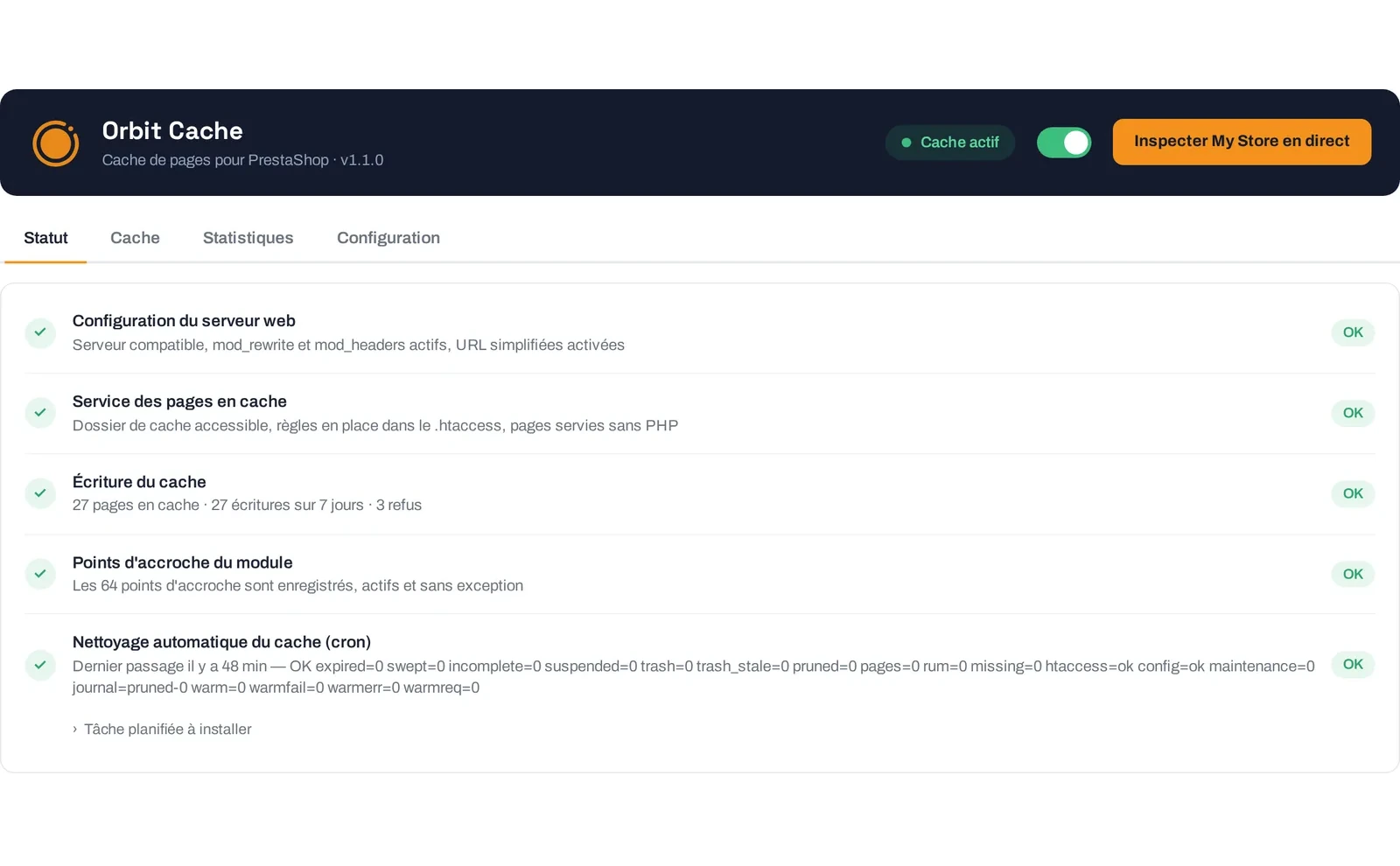1400x866 pixels.
Task: Click the Cache actif status badge
Action: pos(950,143)
